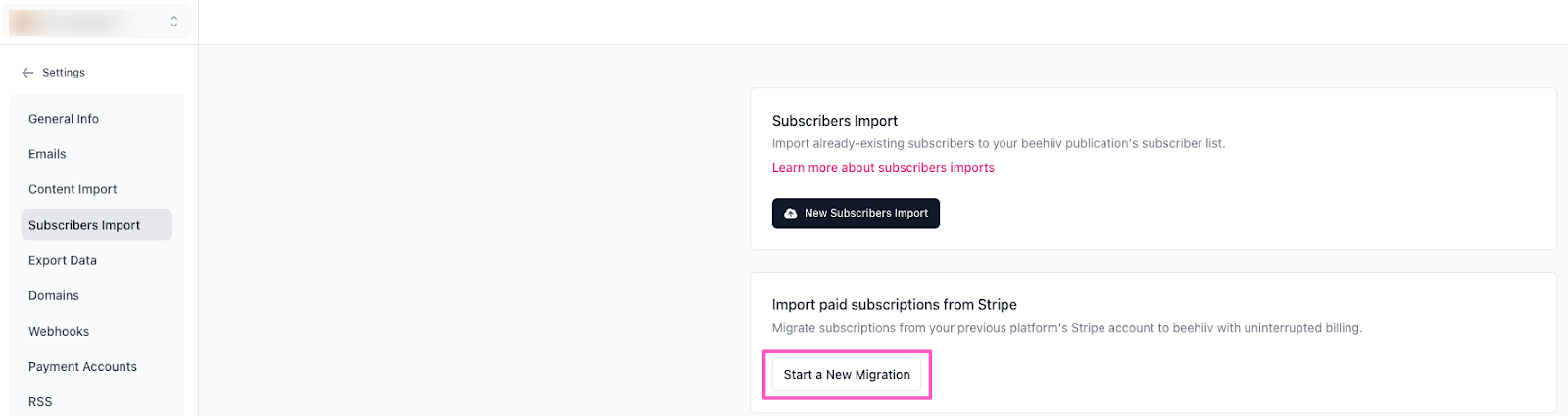Click Import paid subscriptions from Stripe heading
Image resolution: width=1568 pixels, height=416 pixels.
(x=894, y=305)
